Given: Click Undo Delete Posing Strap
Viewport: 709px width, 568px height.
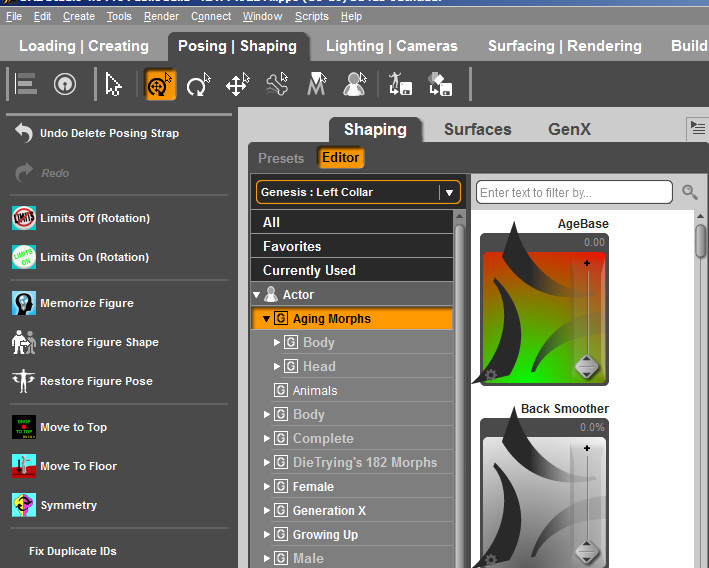Looking at the screenshot, I should (109, 133).
